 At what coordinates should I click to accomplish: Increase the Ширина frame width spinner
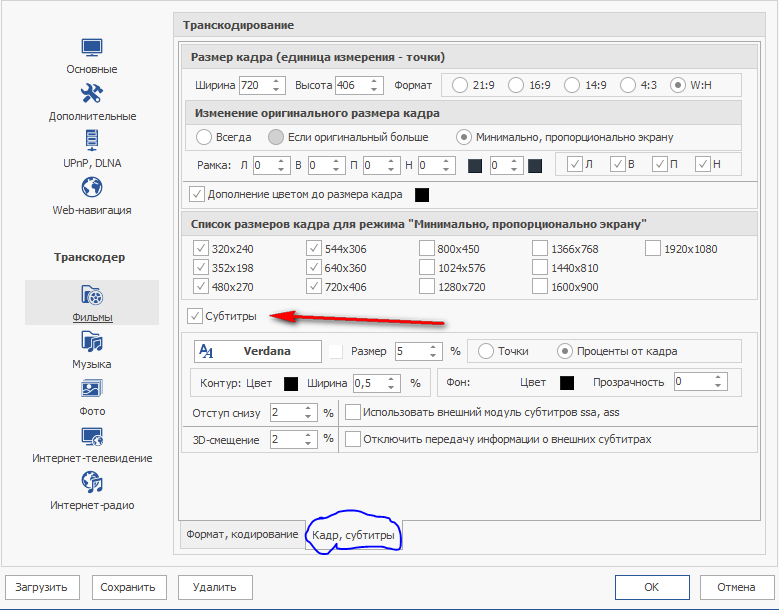(277, 81)
